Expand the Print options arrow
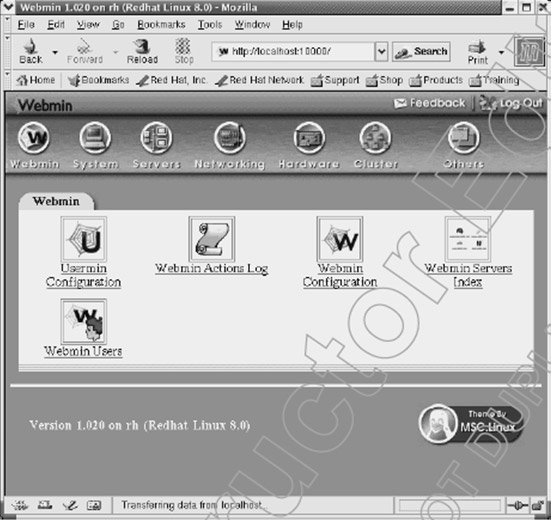The image size is (551, 520). pos(501,52)
